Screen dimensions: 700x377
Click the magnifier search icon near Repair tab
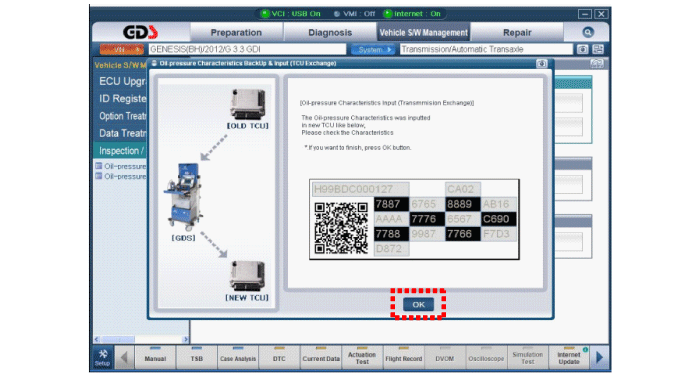[x=588, y=32]
